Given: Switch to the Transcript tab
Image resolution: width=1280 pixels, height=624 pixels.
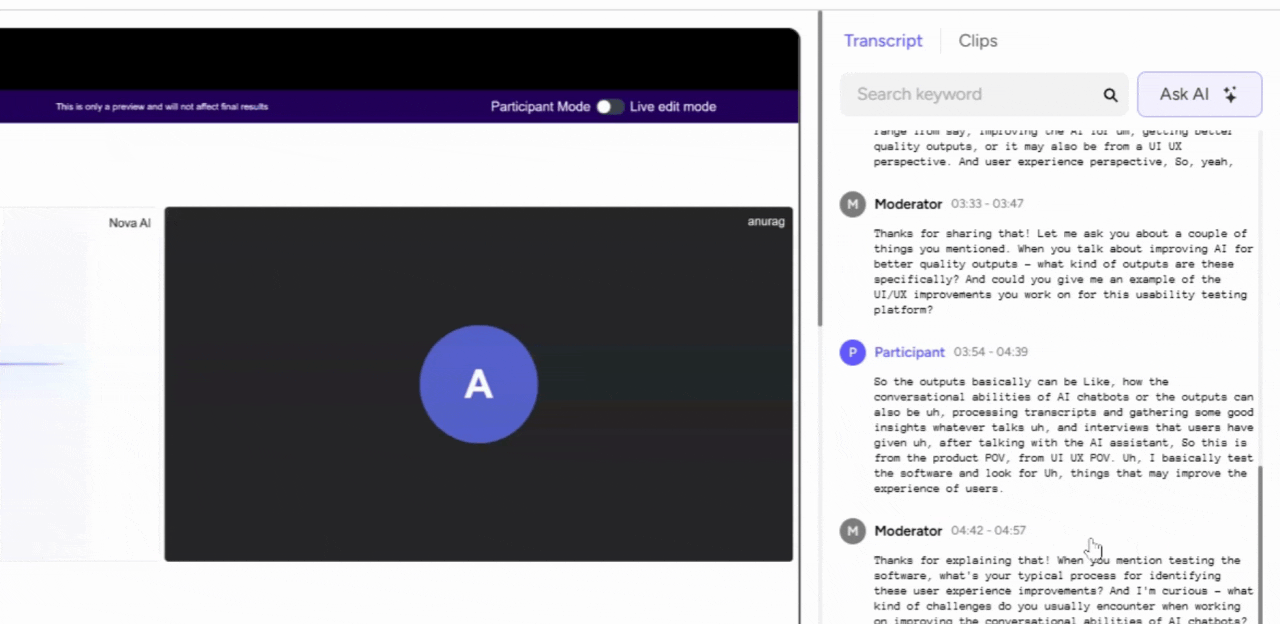Looking at the screenshot, I should [883, 40].
